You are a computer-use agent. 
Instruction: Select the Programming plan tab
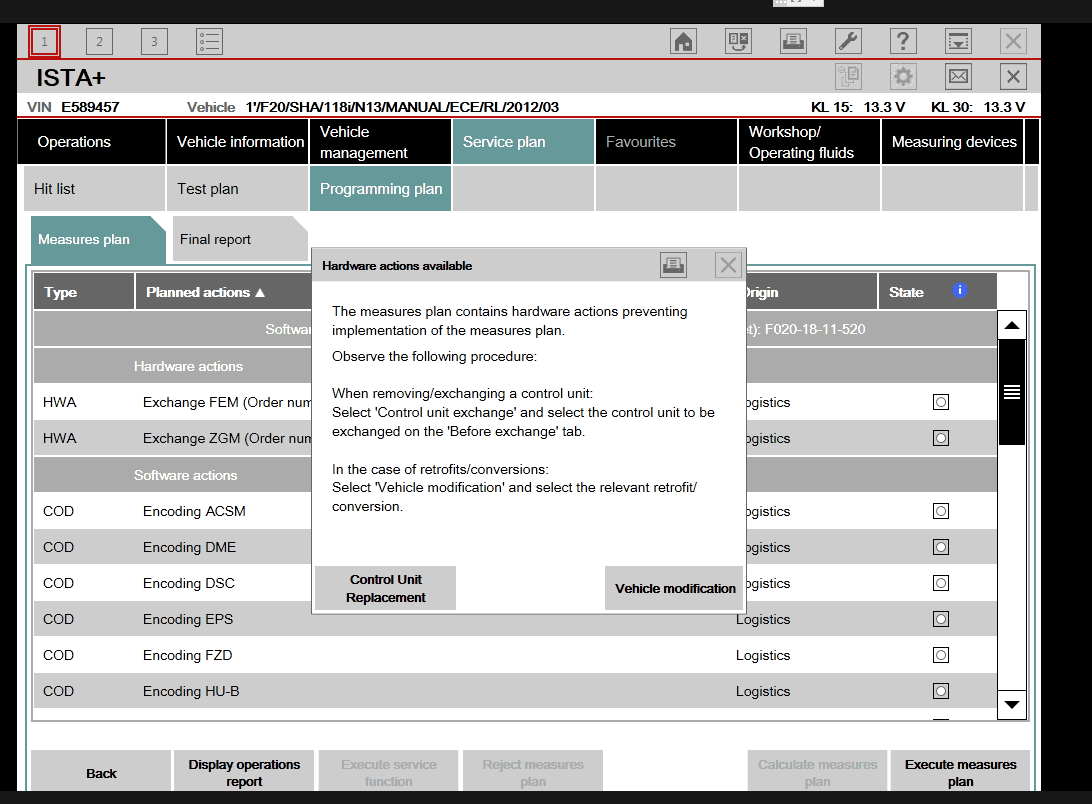[x=381, y=189]
